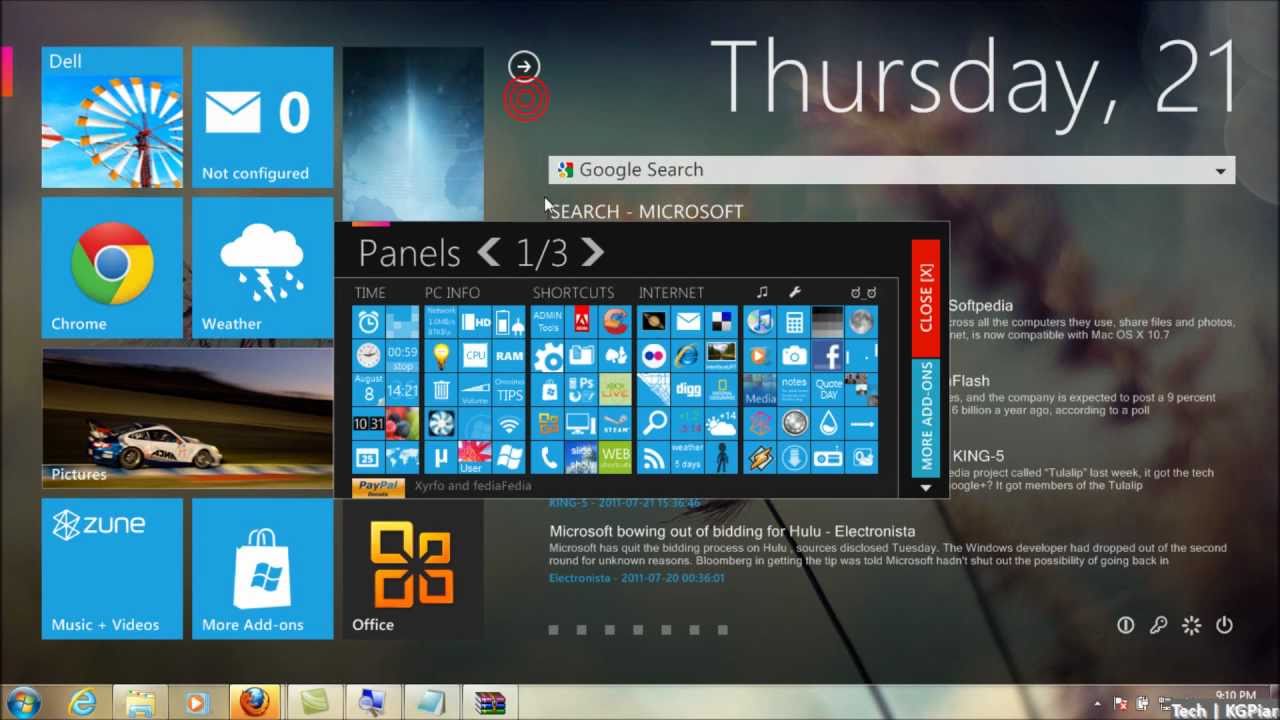Select the analog clock tile
Viewport: 1280px width, 720px height.
[369, 355]
